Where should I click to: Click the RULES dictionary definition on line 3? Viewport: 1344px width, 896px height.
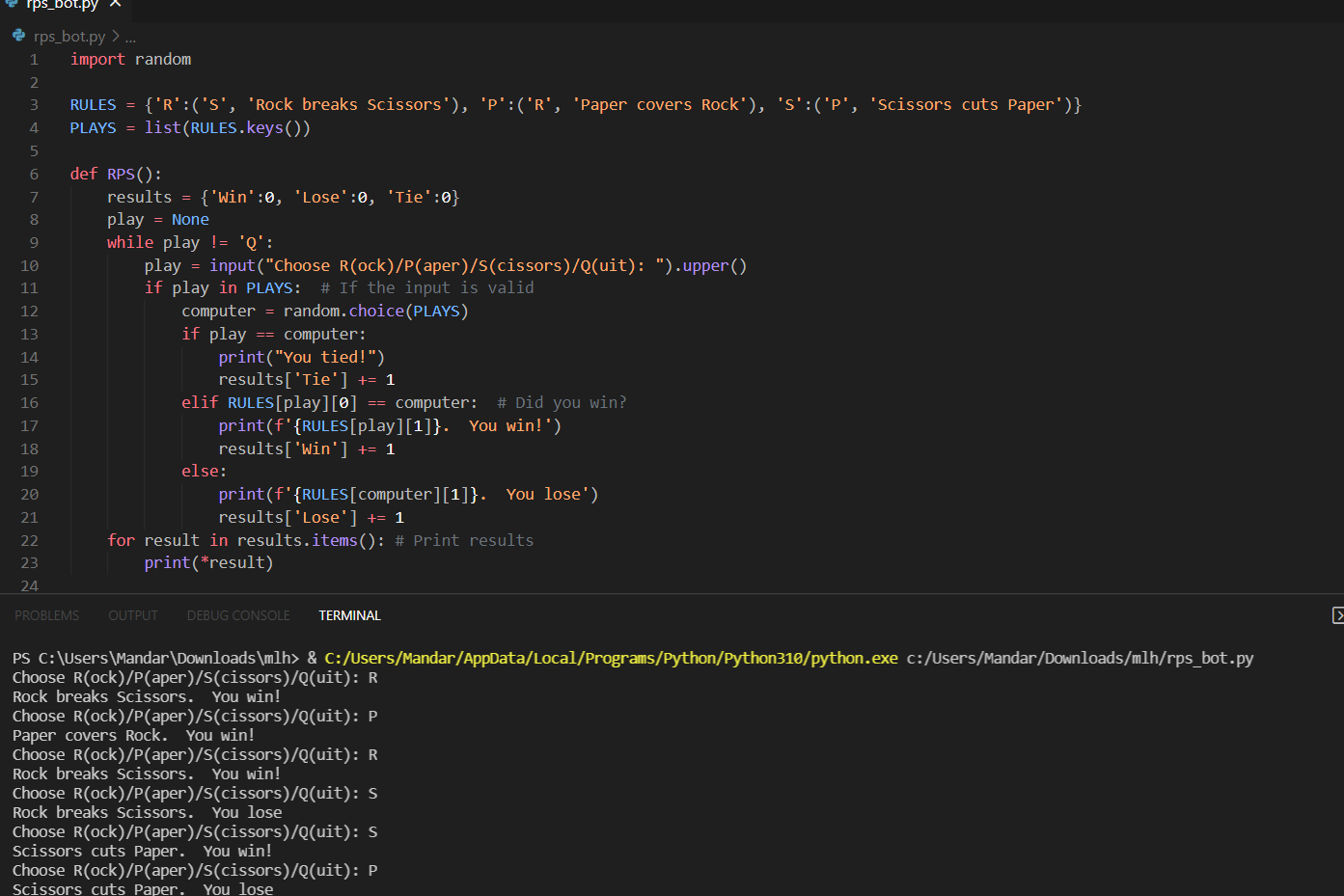(x=93, y=104)
